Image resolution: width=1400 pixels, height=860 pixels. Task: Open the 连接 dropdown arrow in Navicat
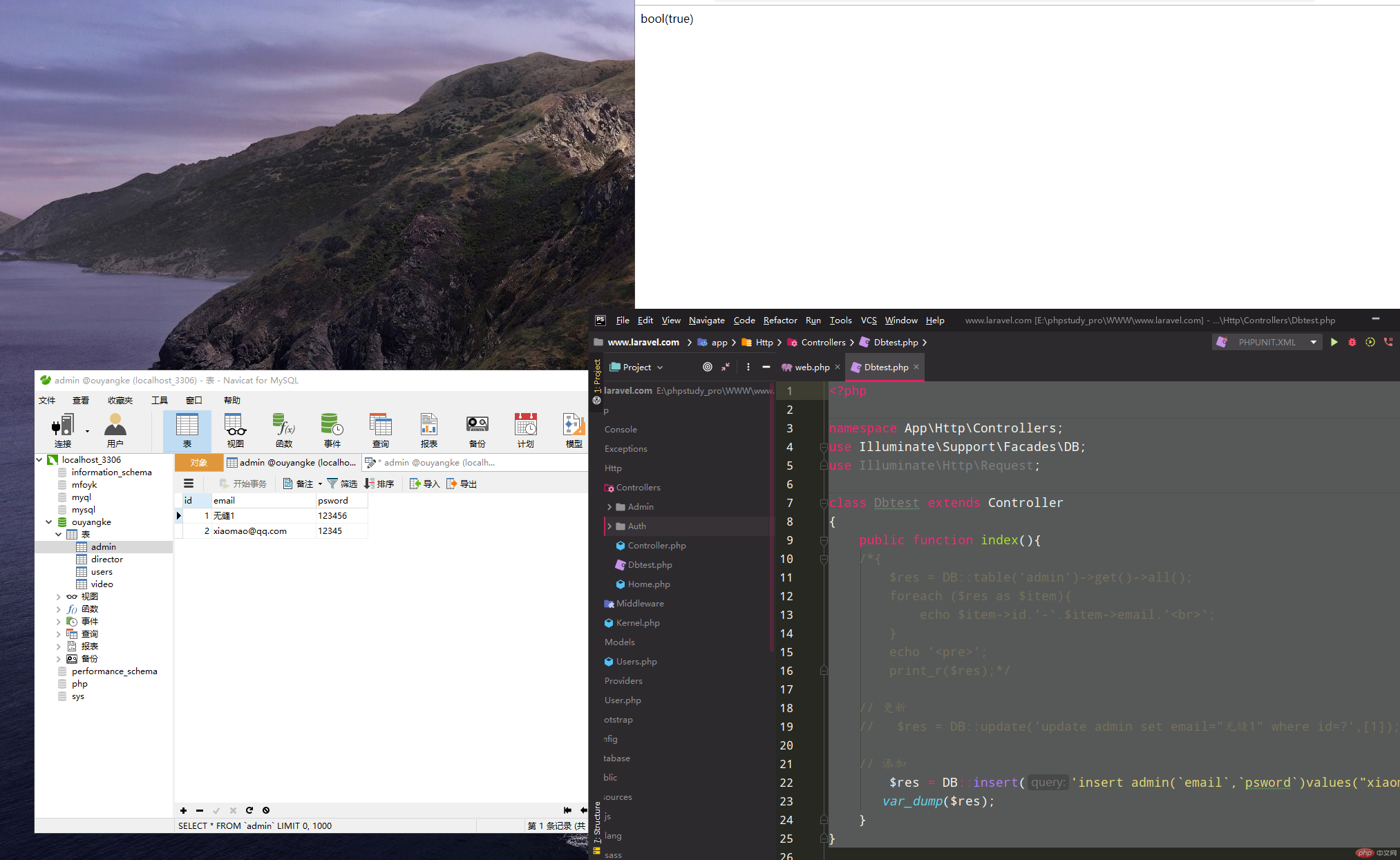pyautogui.click(x=87, y=431)
